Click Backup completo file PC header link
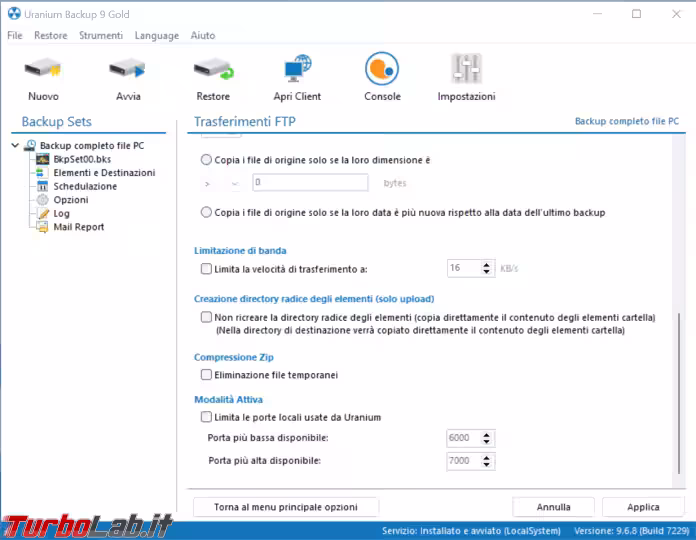Screen dimensions: 696x540 point(627,121)
